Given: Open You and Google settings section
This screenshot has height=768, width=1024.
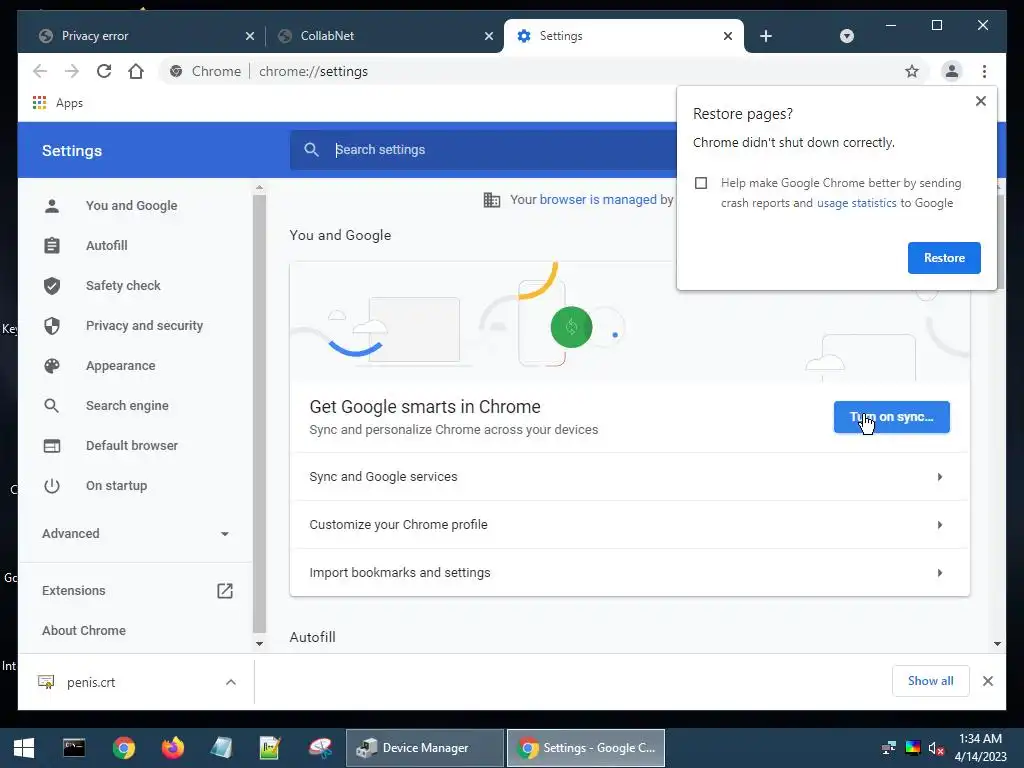Looking at the screenshot, I should [131, 206].
